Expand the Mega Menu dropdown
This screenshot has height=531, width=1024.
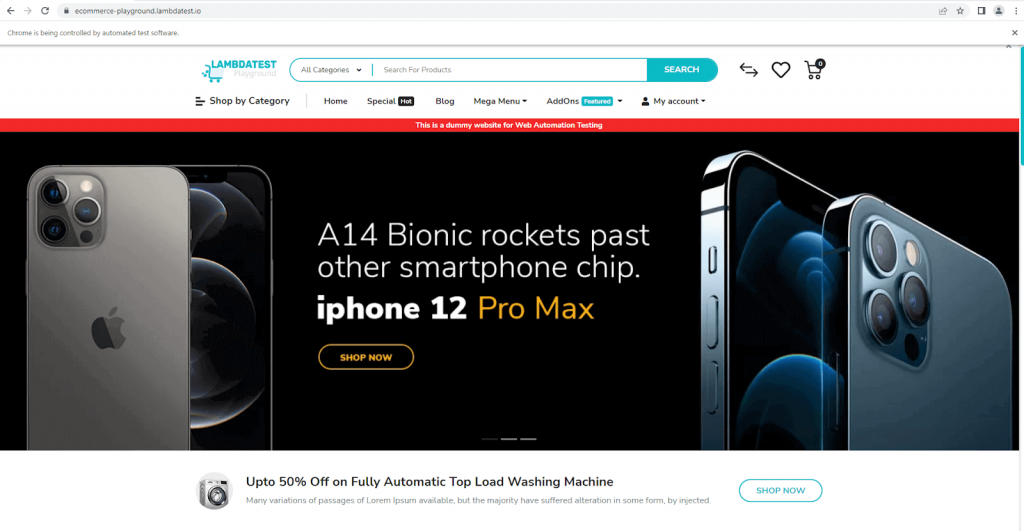pyautogui.click(x=500, y=101)
